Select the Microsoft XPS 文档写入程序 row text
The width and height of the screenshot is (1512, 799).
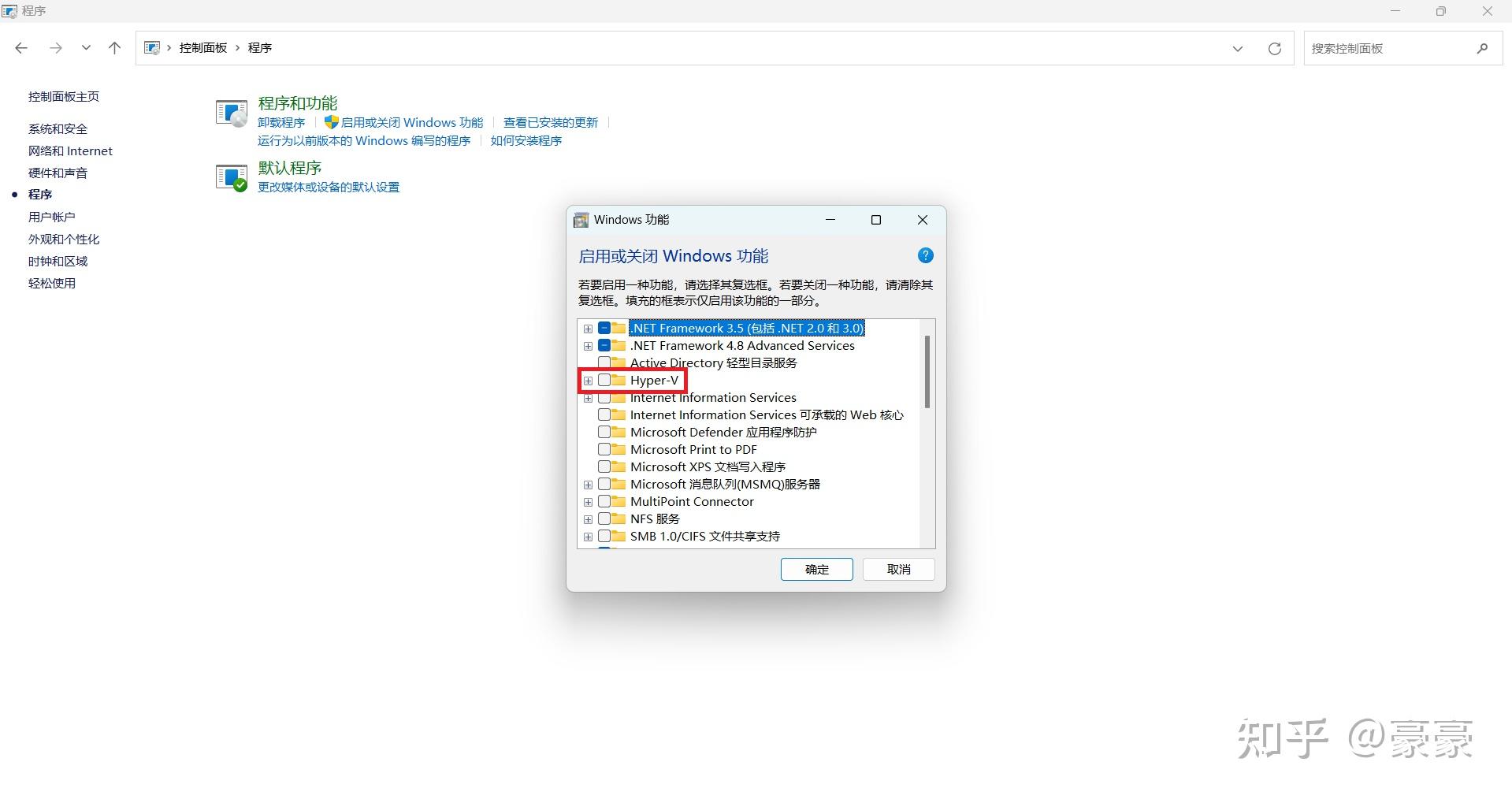click(x=708, y=466)
